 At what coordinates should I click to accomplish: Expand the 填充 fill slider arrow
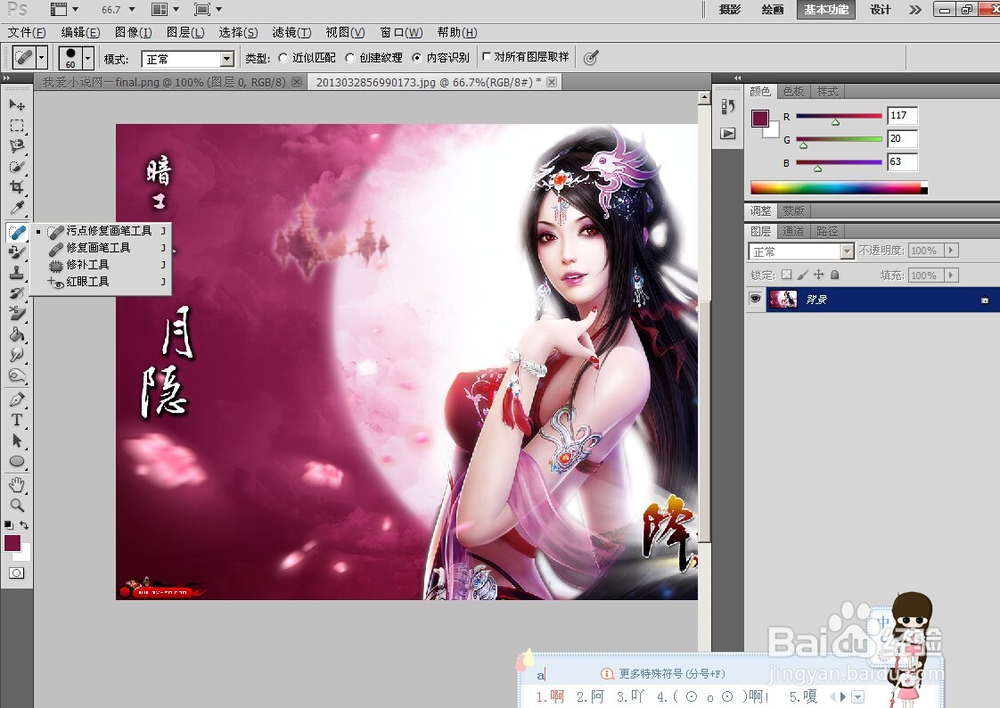951,275
